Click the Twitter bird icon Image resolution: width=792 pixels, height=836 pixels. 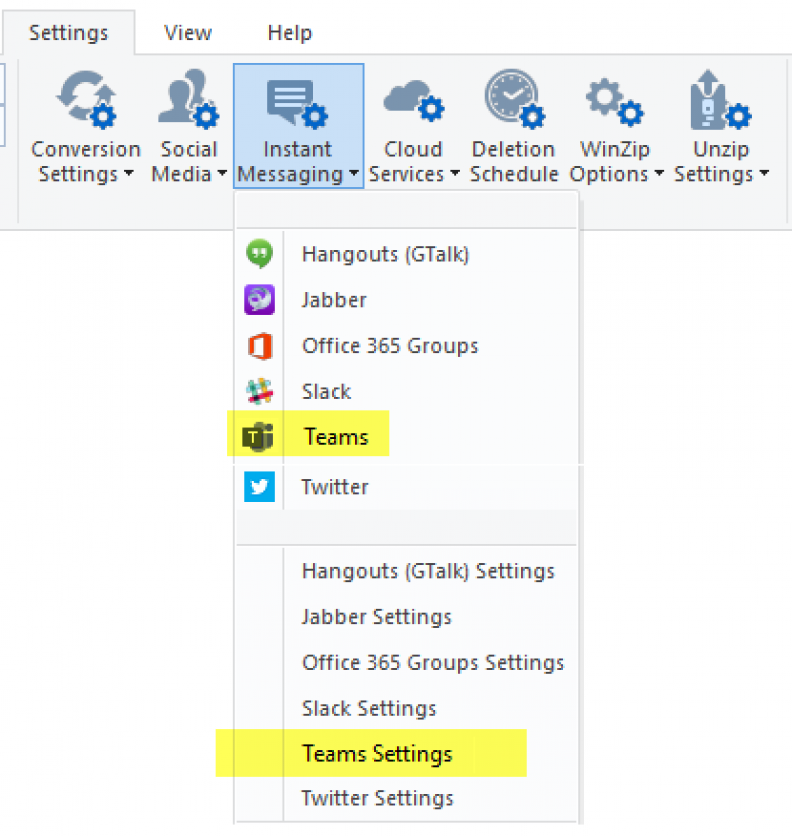coord(260,487)
